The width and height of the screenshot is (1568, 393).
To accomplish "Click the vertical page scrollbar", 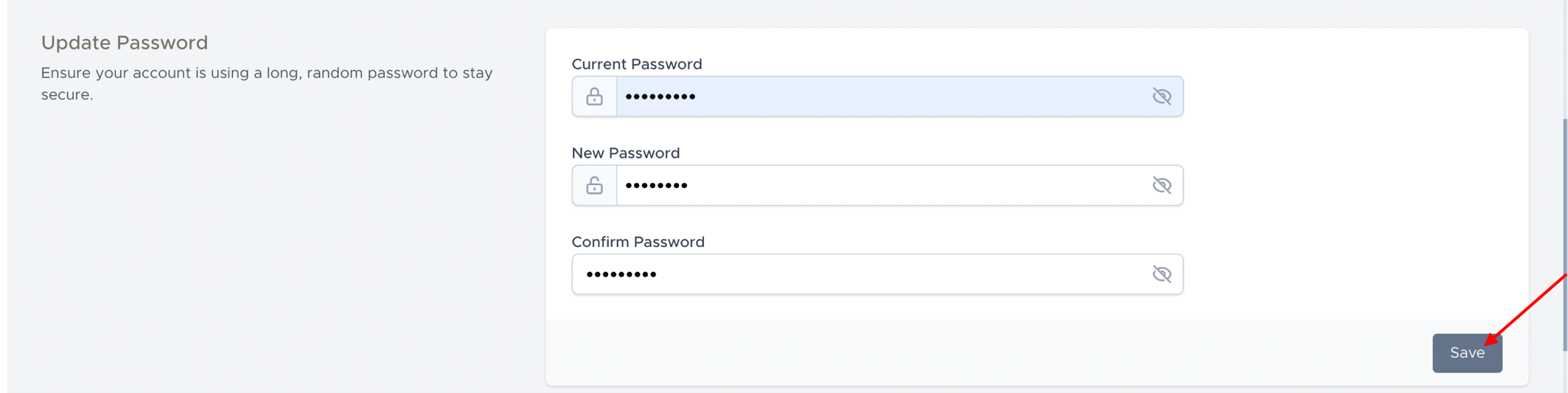I will (x=1564, y=236).
